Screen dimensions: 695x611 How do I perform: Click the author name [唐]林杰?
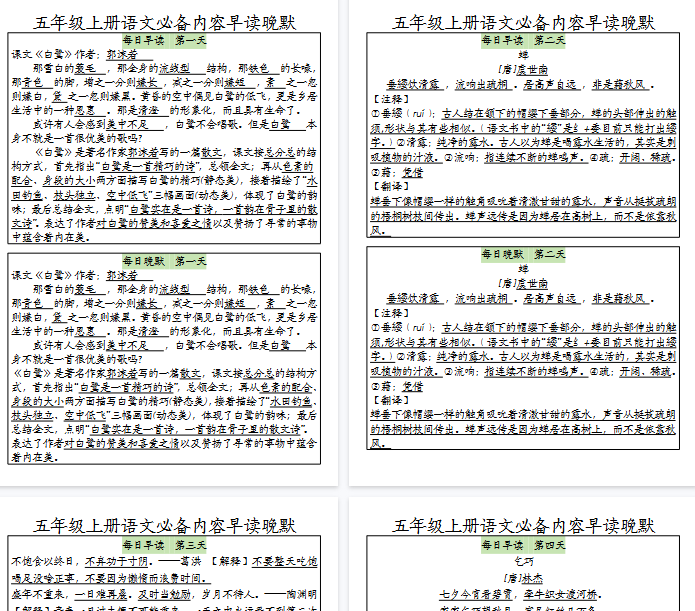524,576
